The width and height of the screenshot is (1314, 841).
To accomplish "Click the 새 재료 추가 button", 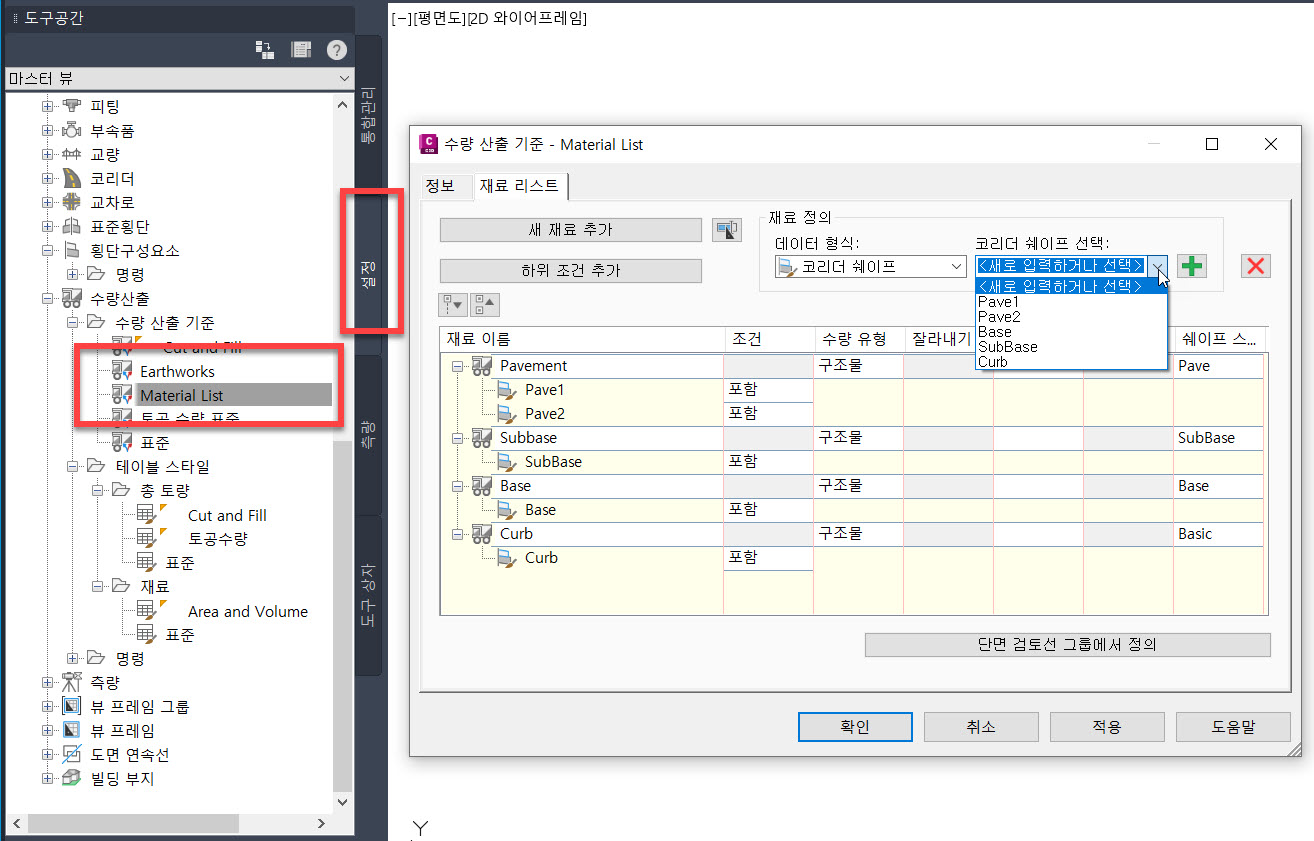I will pyautogui.click(x=571, y=230).
